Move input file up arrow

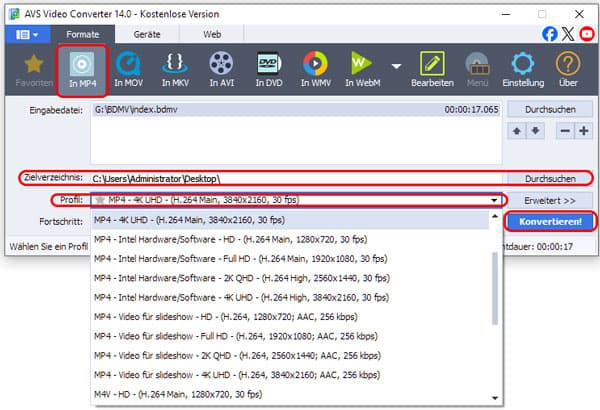click(517, 131)
